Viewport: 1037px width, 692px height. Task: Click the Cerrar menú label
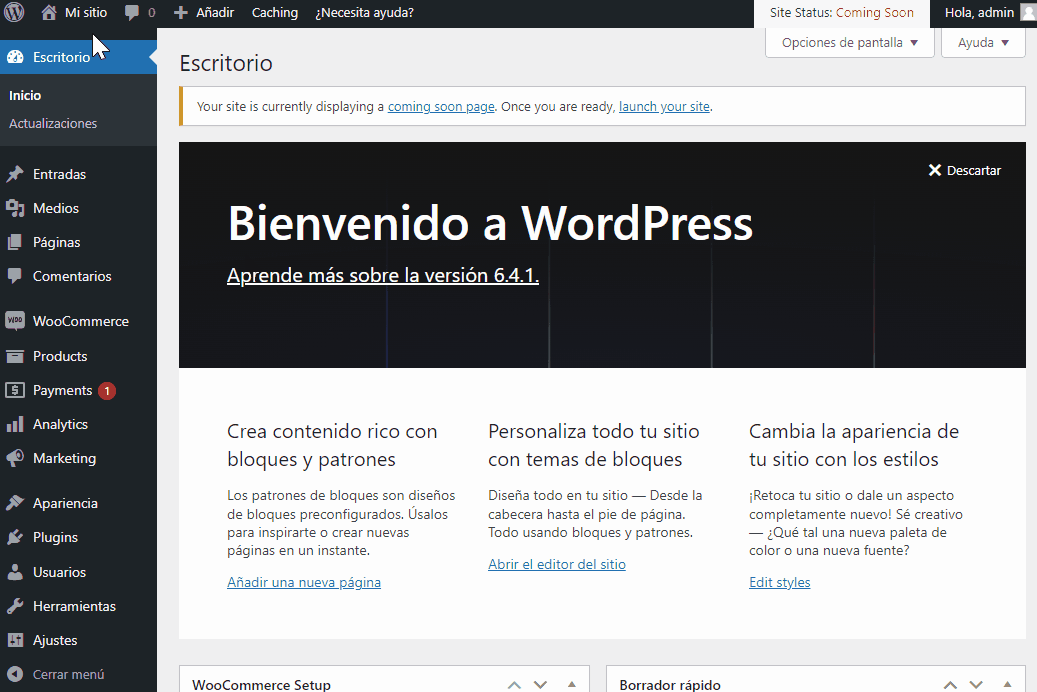click(69, 674)
